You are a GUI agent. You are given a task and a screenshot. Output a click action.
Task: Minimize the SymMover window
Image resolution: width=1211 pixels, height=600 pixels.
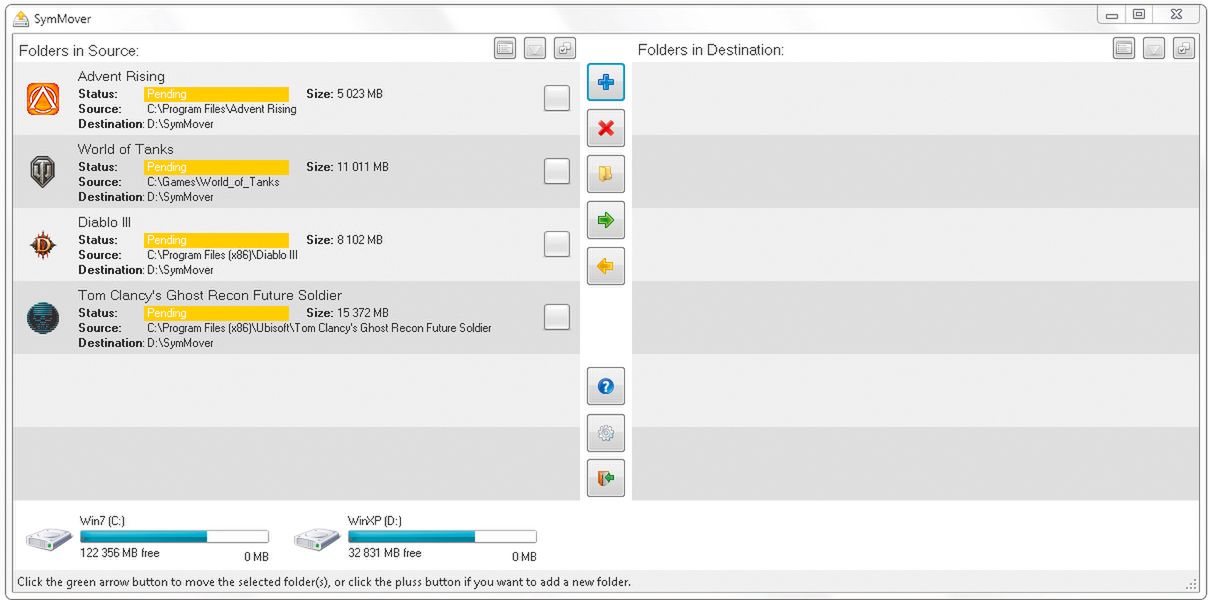1112,14
